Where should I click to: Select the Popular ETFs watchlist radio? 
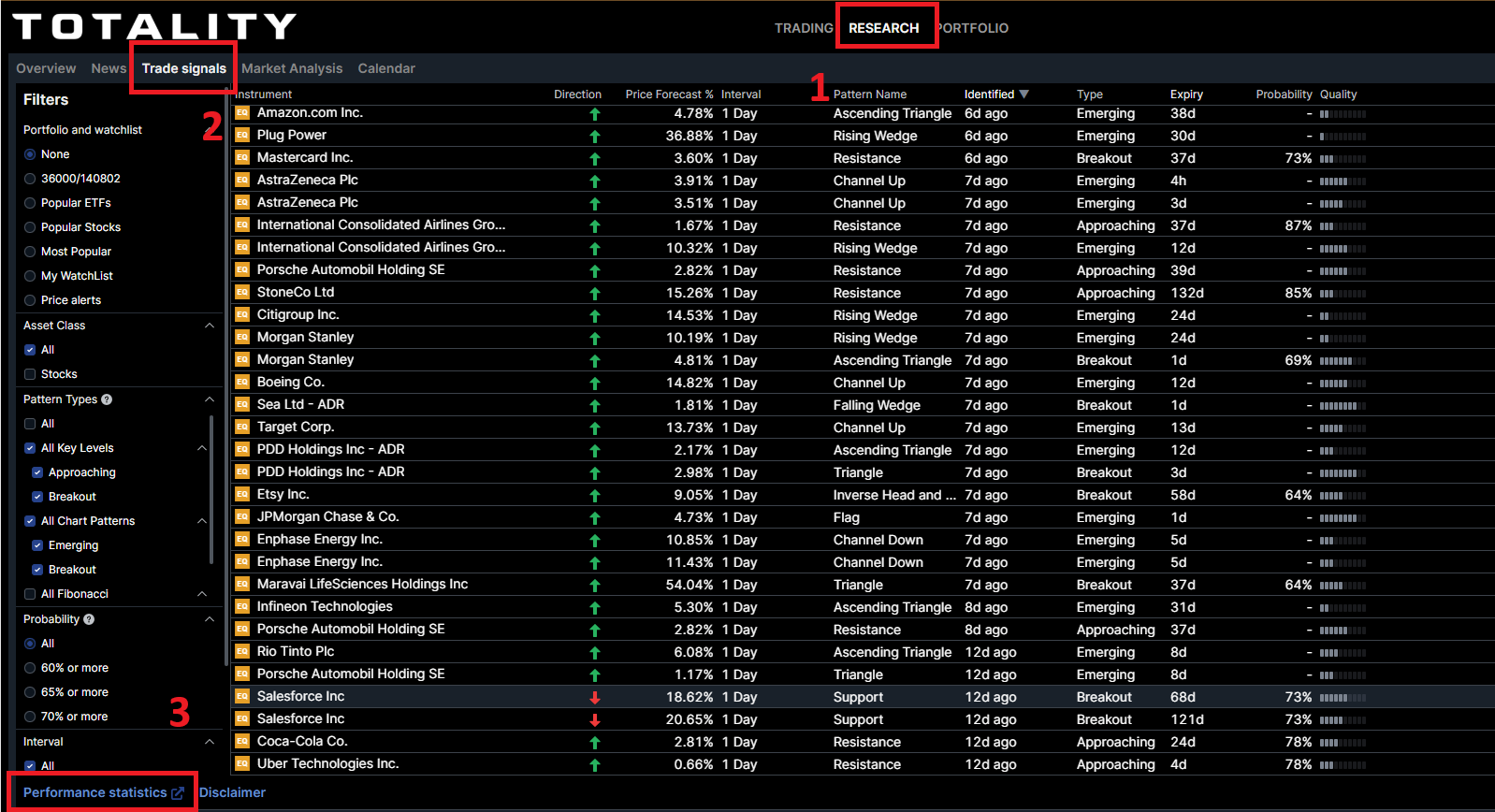coord(30,203)
